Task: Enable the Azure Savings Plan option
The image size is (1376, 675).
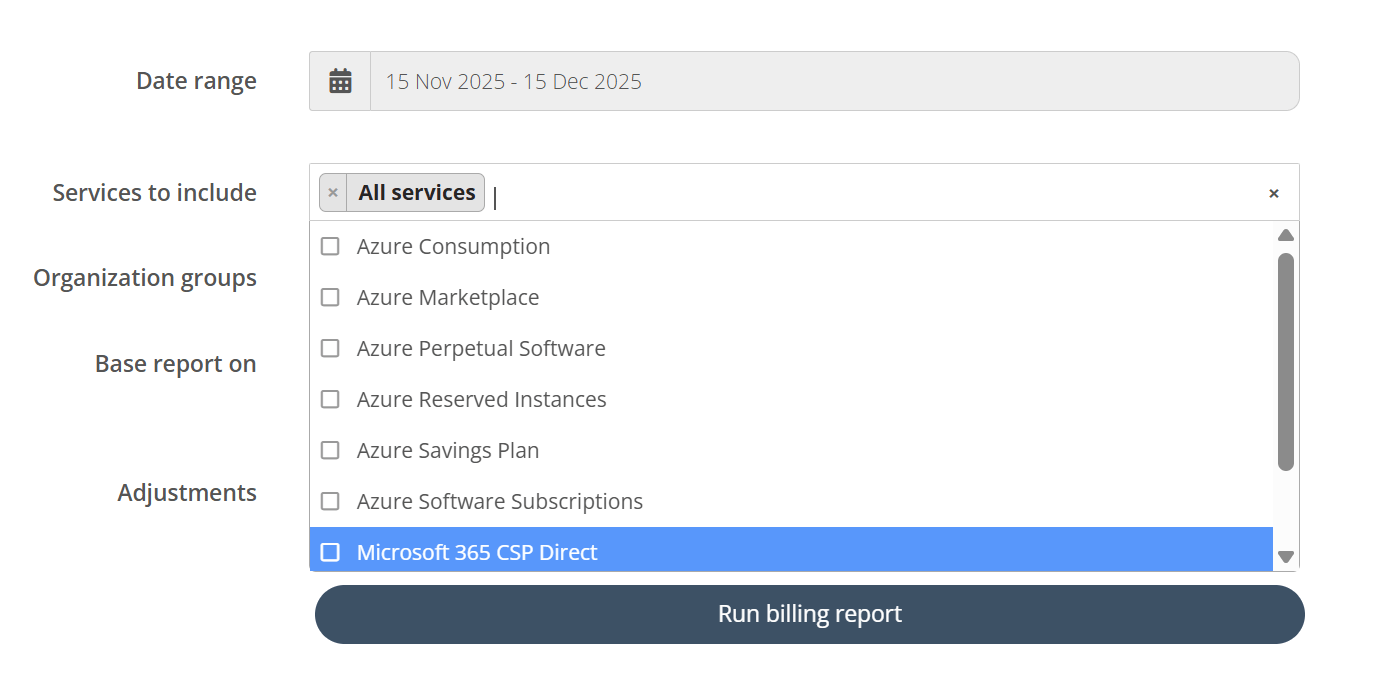Action: [x=330, y=450]
